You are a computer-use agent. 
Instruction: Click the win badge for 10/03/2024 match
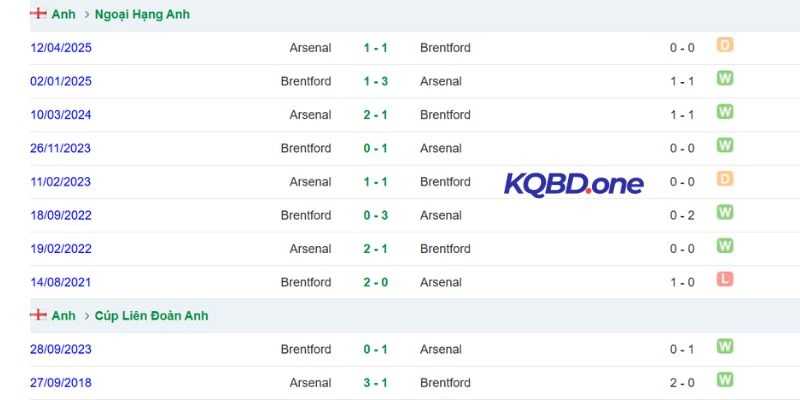[725, 112]
